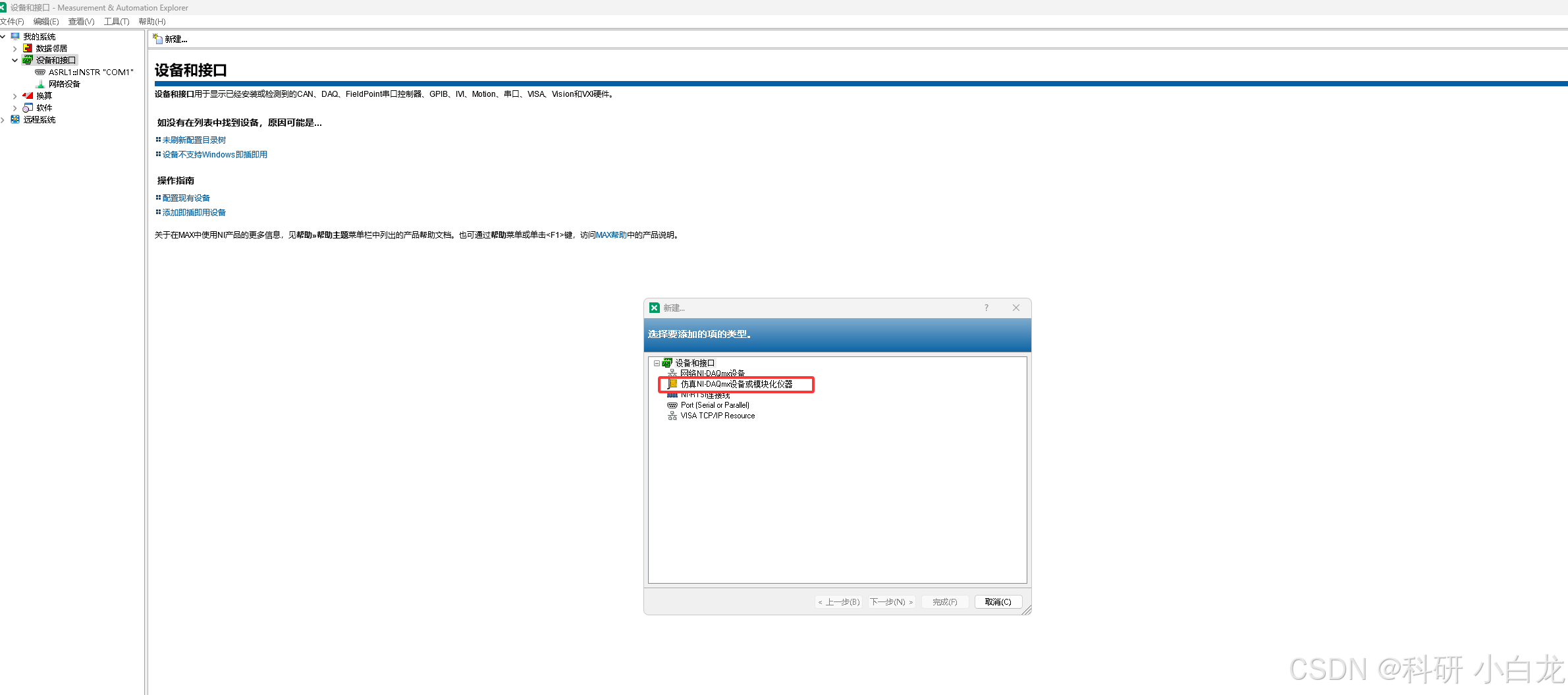
Task: Select the ASRL1::INSTR "COM1" label
Action: [91, 72]
